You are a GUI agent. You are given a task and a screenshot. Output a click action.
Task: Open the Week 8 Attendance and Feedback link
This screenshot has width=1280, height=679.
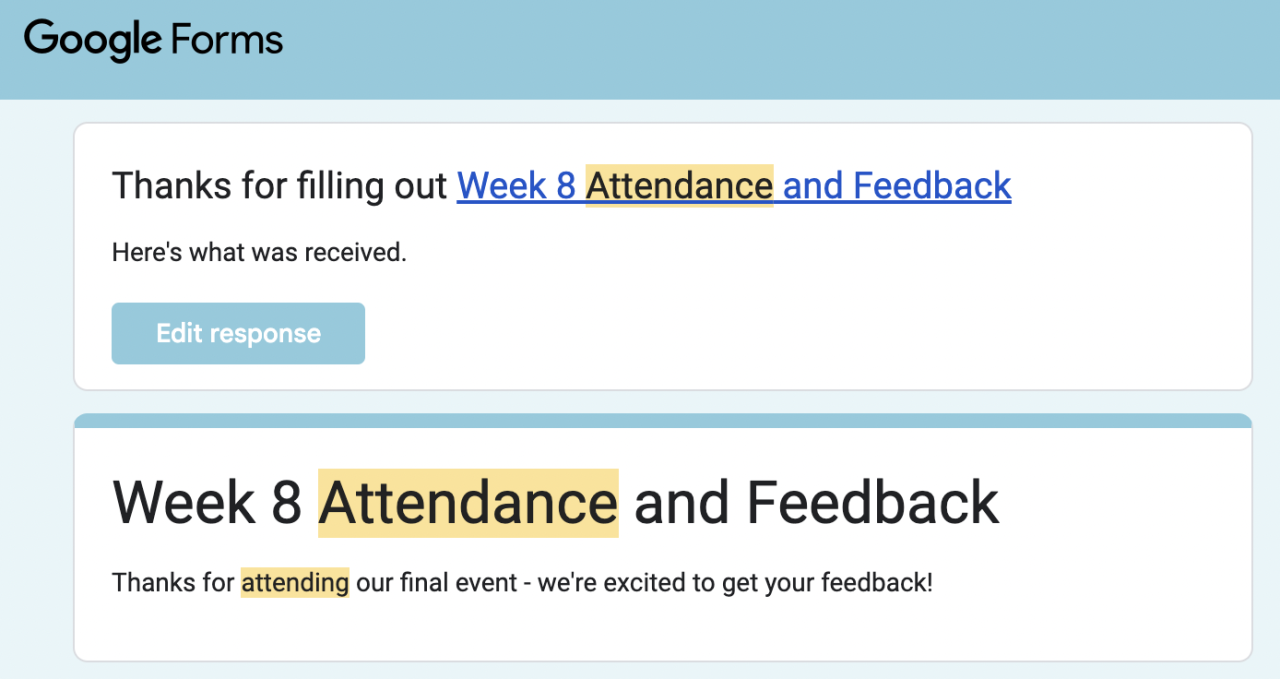click(733, 186)
